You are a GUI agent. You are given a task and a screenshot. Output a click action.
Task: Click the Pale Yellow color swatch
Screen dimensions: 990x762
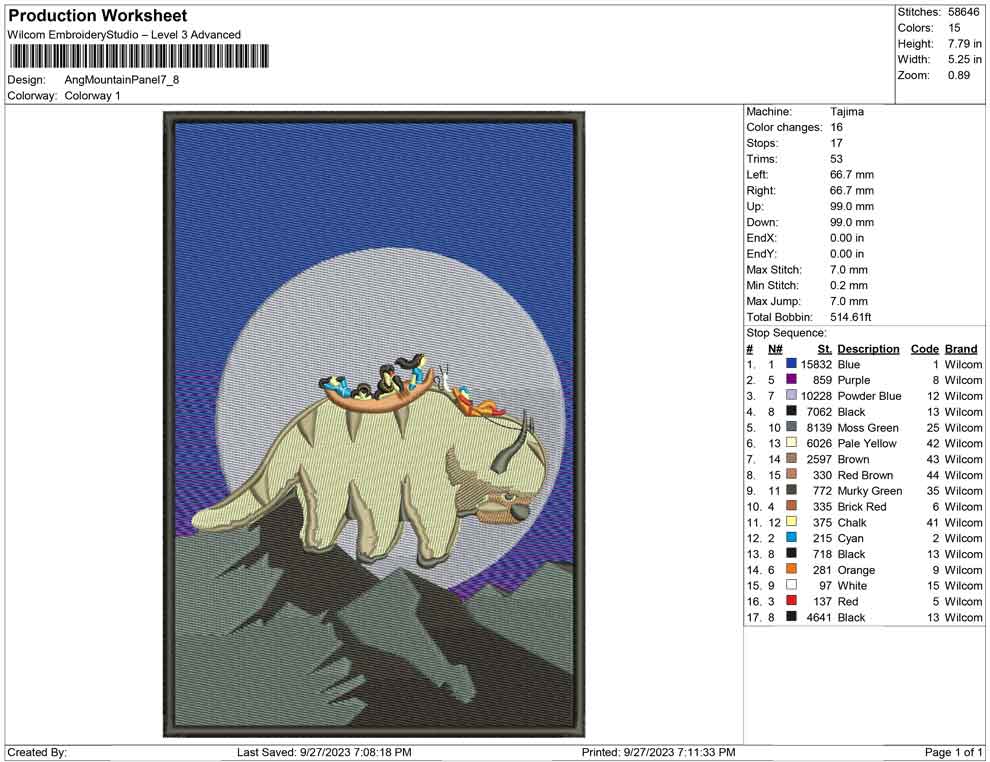tap(791, 443)
